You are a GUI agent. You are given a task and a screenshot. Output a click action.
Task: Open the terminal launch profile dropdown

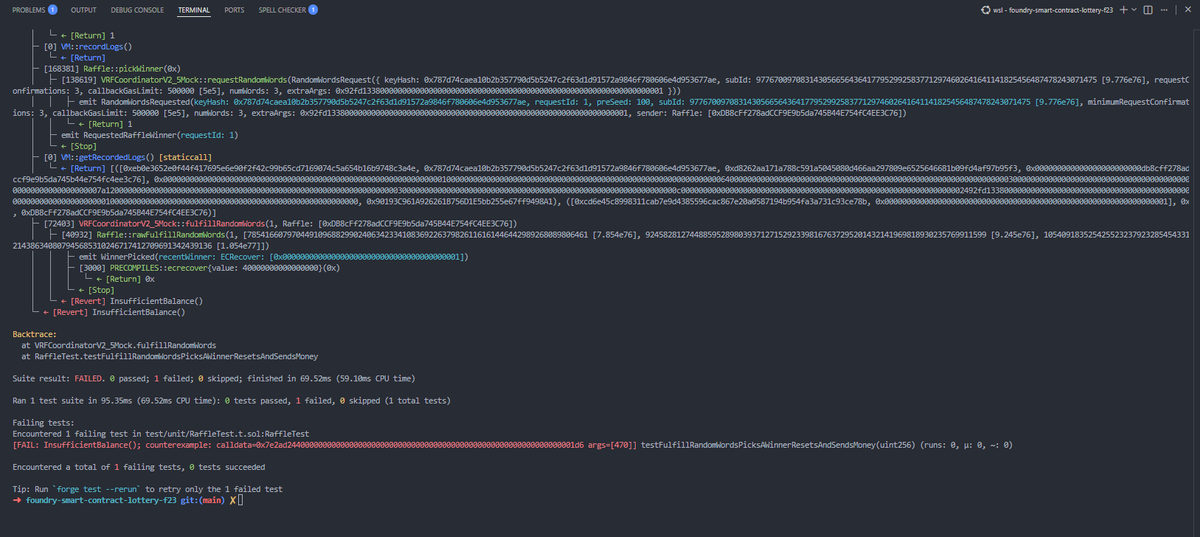tap(1135, 10)
